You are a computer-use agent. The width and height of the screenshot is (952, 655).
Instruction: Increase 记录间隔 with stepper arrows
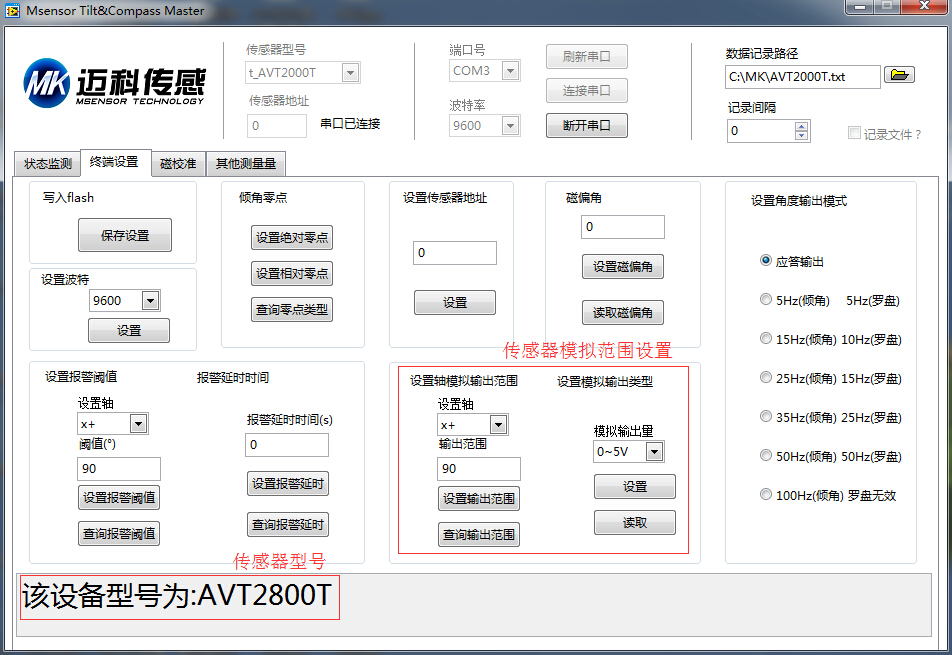[x=801, y=126]
